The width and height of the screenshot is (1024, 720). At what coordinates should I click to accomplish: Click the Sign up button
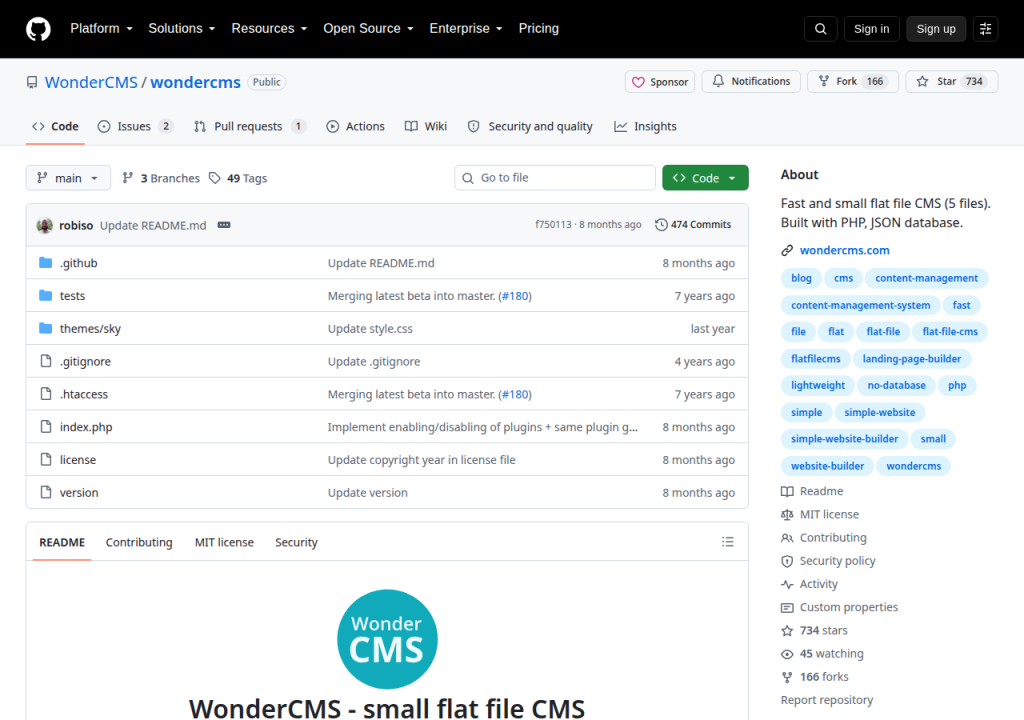[x=936, y=29]
